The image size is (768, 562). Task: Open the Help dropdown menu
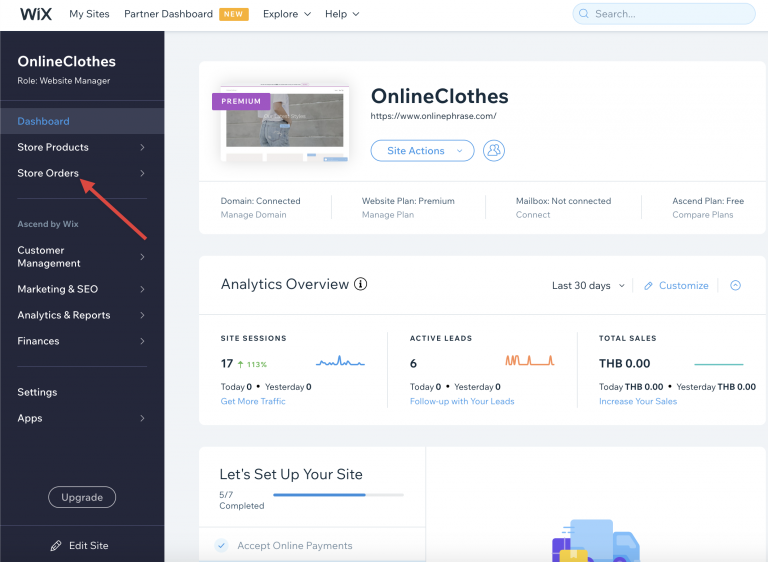342,14
